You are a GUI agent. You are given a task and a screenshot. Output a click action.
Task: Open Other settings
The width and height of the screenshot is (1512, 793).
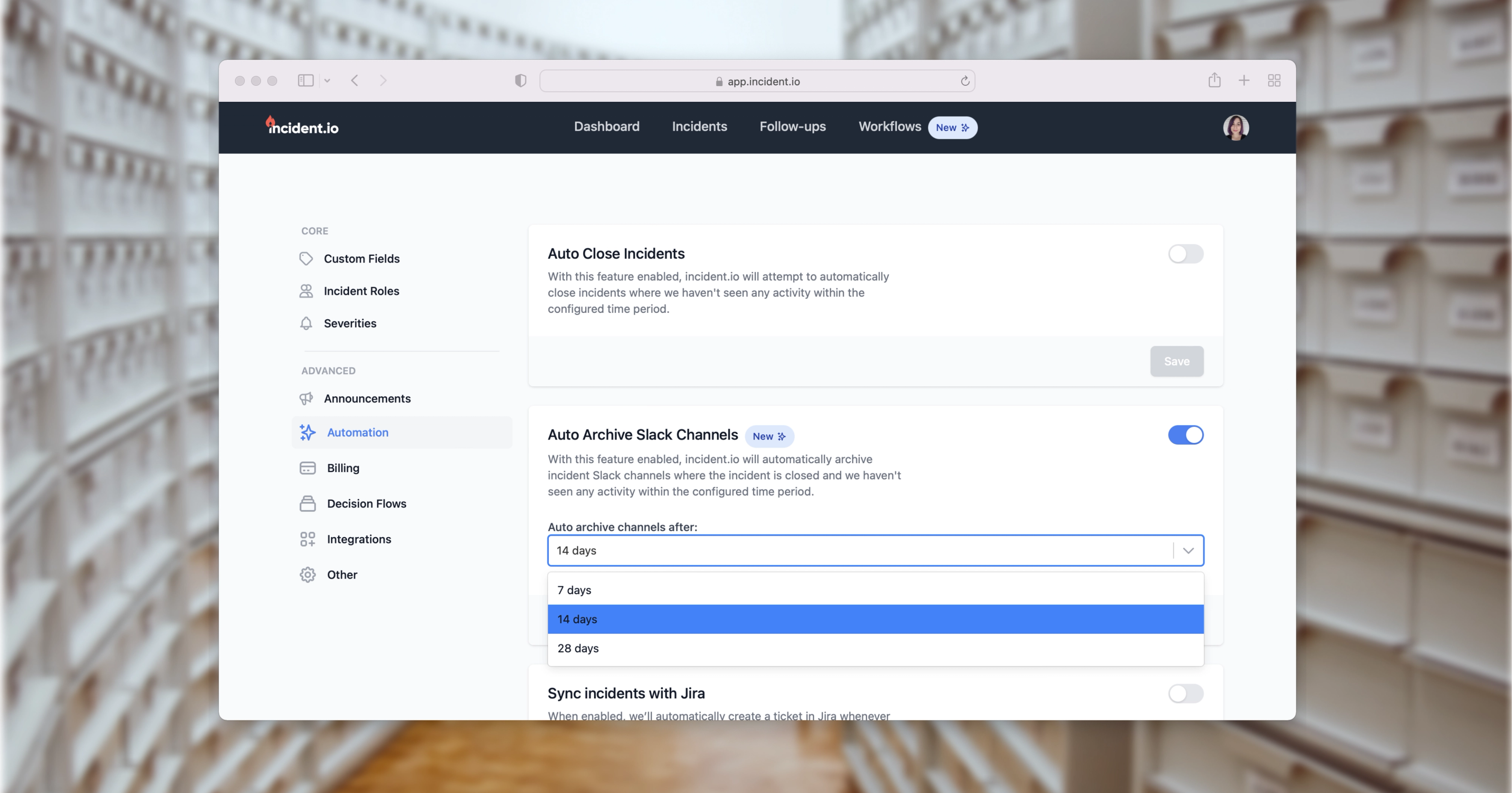coord(342,575)
